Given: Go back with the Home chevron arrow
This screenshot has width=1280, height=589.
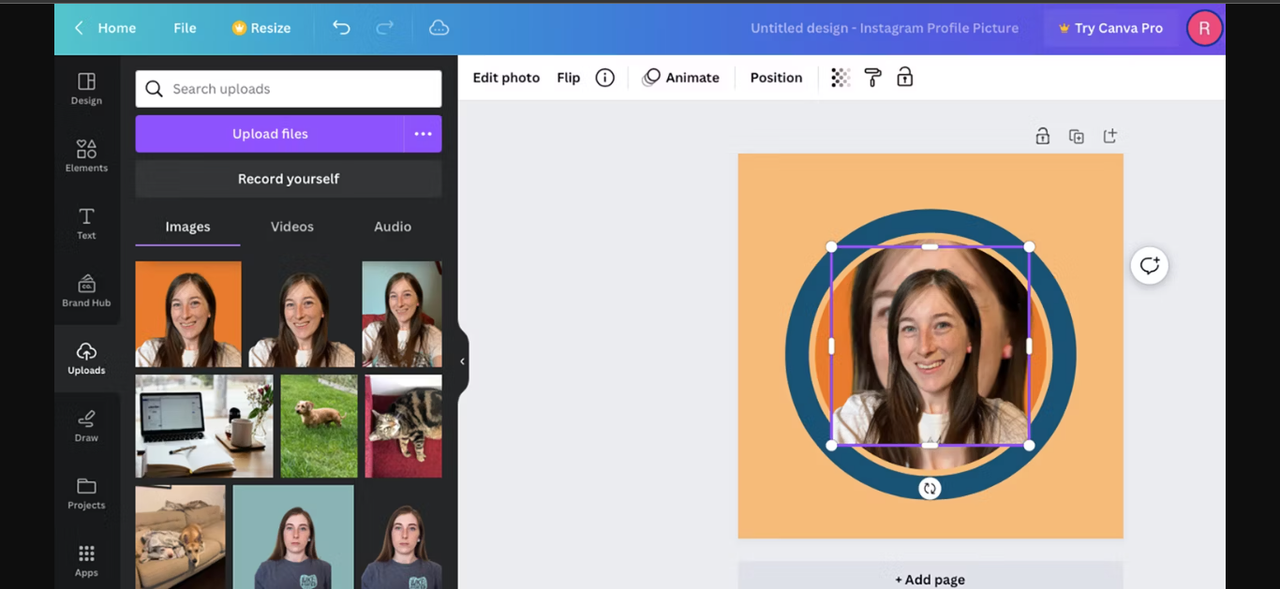Looking at the screenshot, I should [79, 28].
